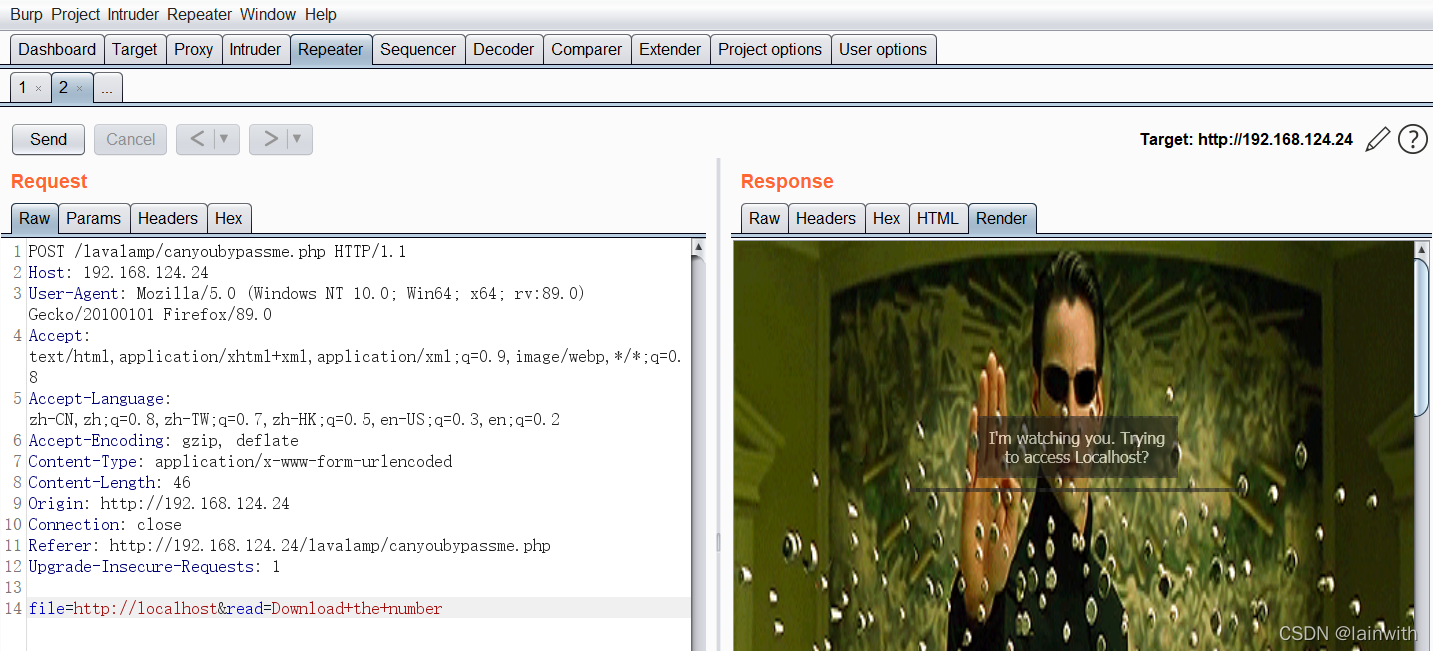This screenshot has height=651, width=1433.
Task: Go forward in request history
Action: point(270,139)
